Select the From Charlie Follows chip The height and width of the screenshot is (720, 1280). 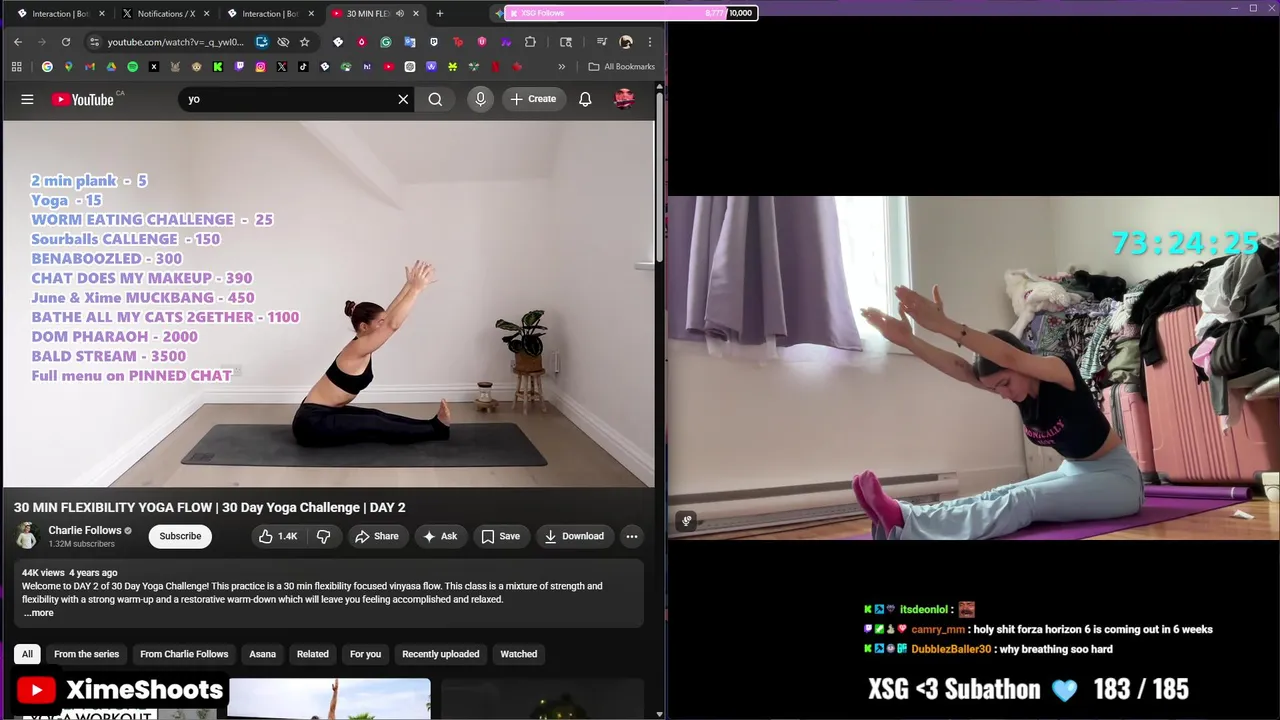pos(184,654)
